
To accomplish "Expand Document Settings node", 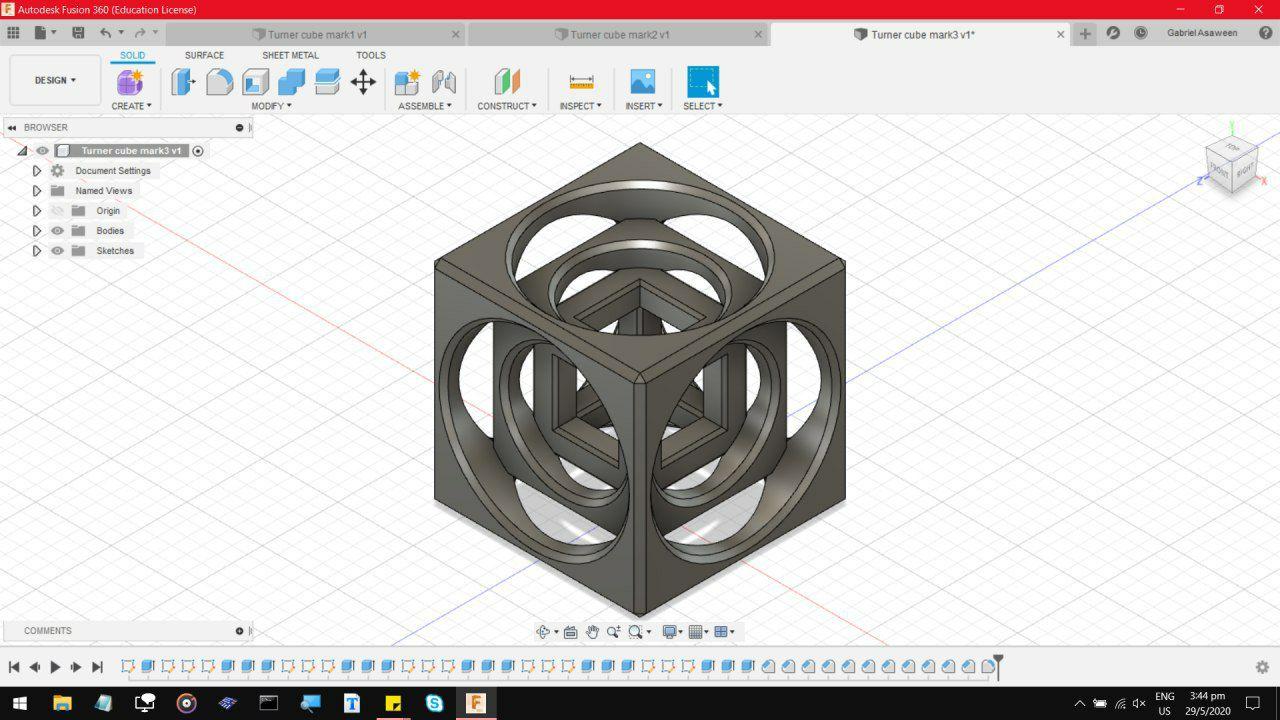I will pos(37,171).
